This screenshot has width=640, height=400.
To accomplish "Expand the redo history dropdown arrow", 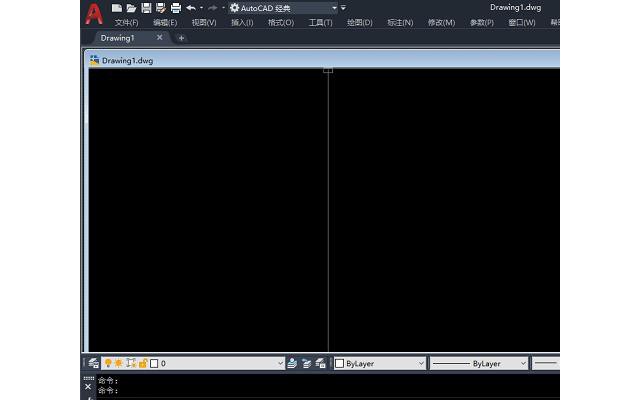I will (223, 8).
